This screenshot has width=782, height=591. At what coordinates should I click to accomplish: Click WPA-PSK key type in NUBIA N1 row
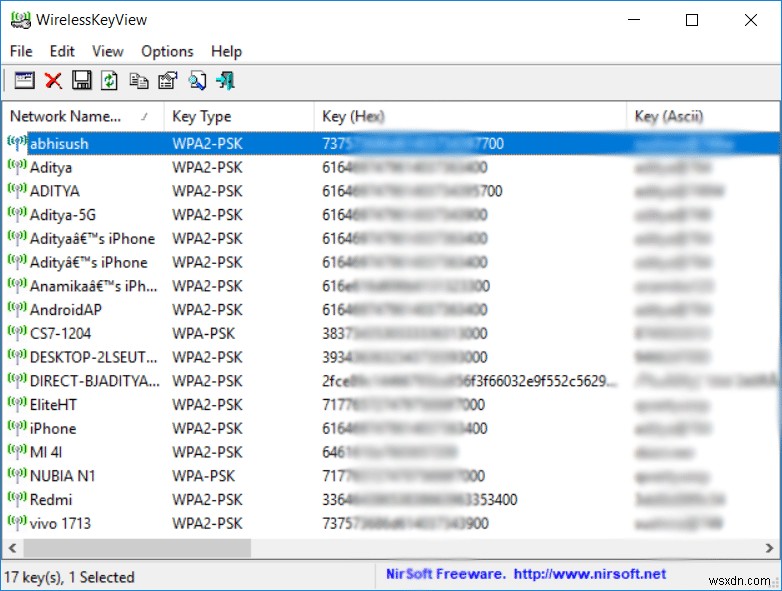tap(203, 475)
